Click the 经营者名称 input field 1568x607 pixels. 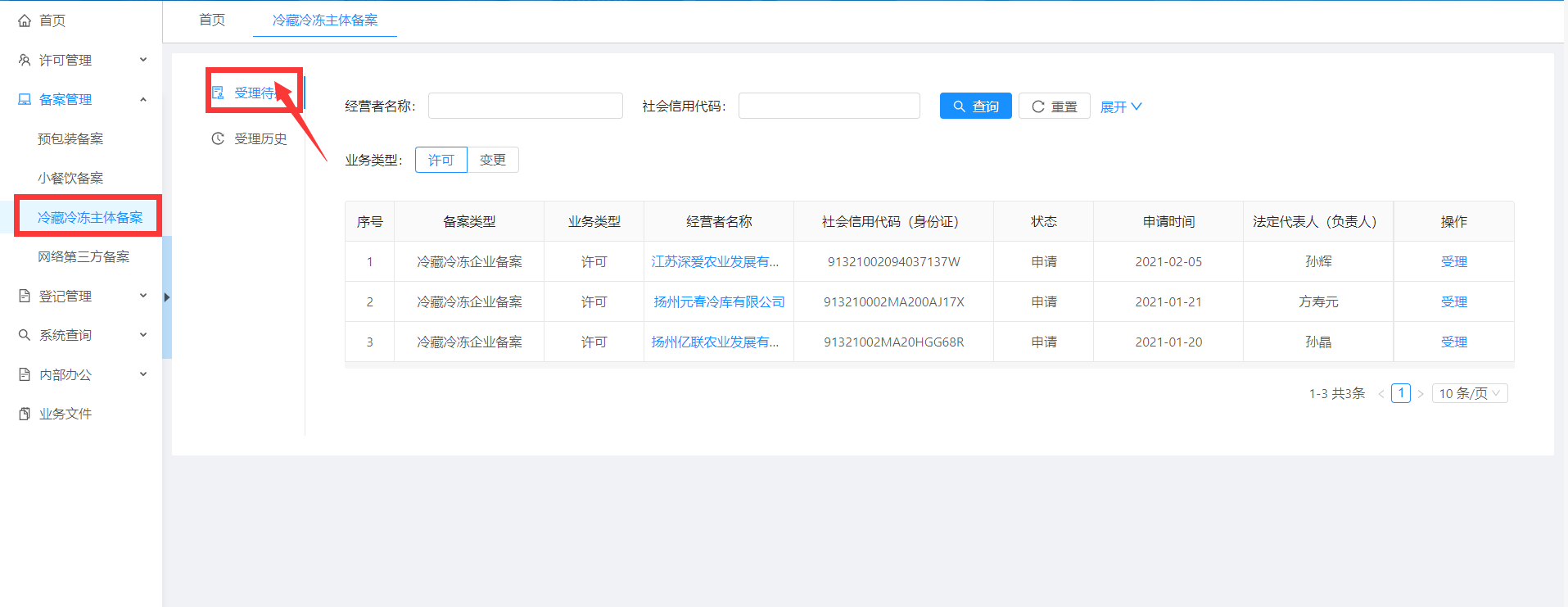(x=525, y=106)
